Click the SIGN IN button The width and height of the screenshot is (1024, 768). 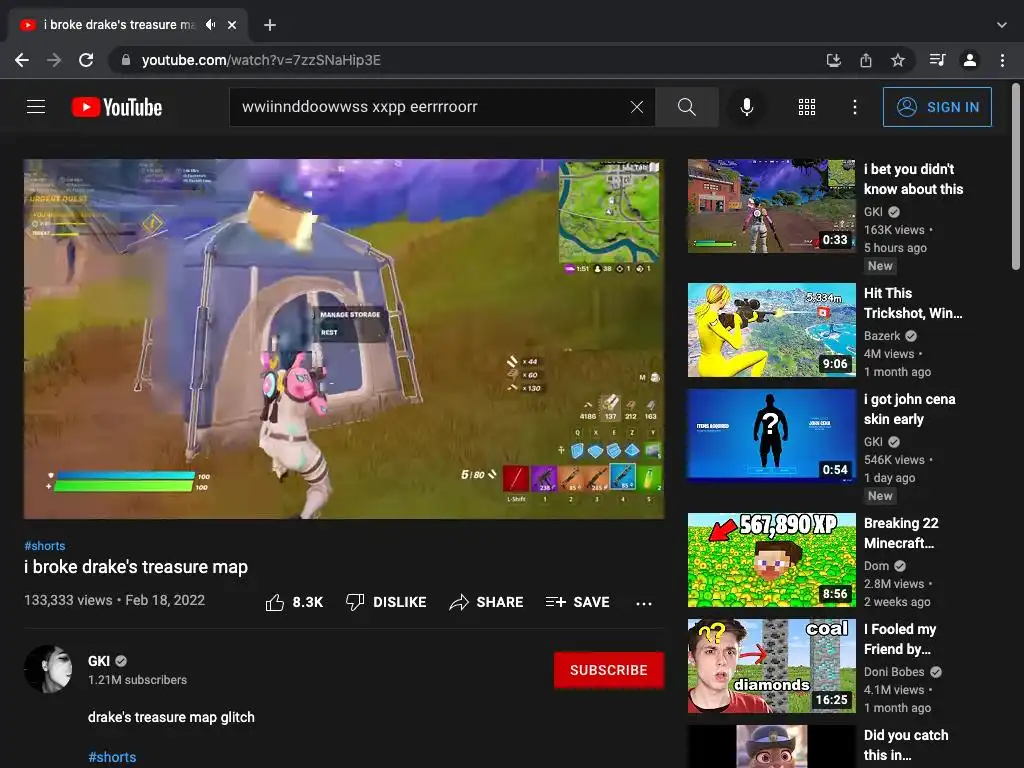tap(937, 107)
